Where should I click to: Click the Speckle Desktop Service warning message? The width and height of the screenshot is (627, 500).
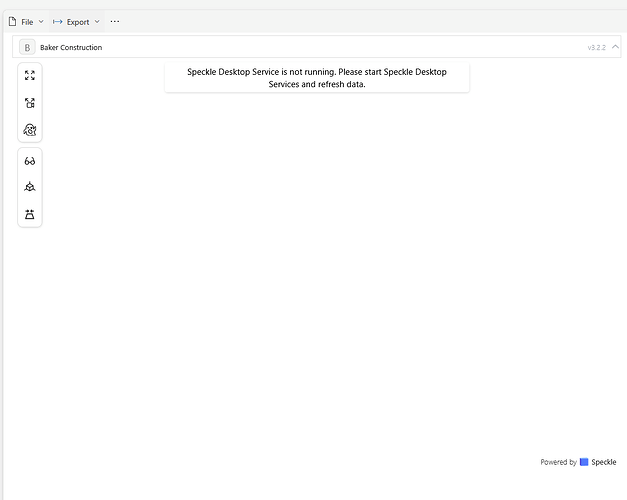317,78
